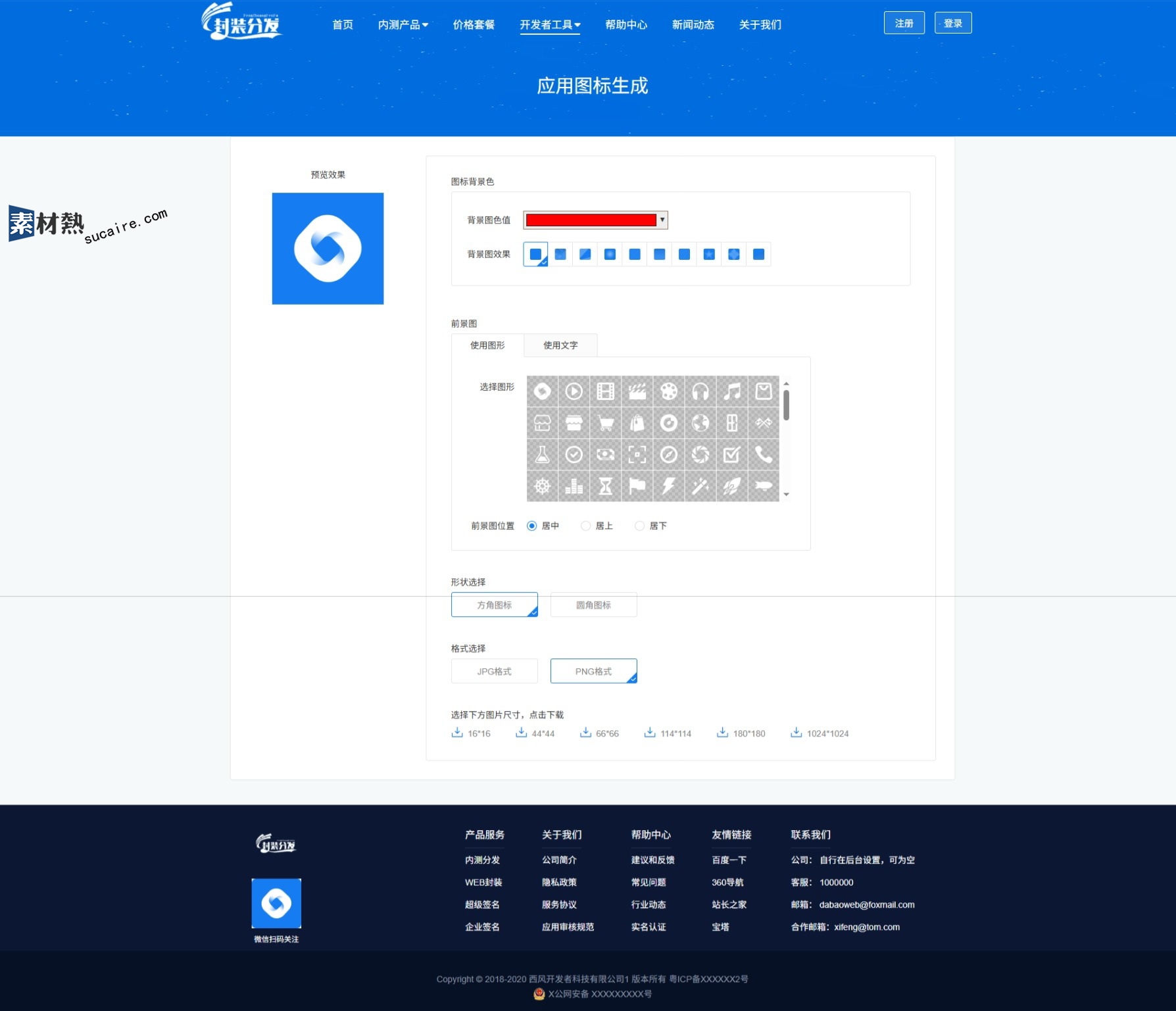Screen dimensions: 1176x1011
Task: Select the banknote money shape
Action: (x=606, y=455)
